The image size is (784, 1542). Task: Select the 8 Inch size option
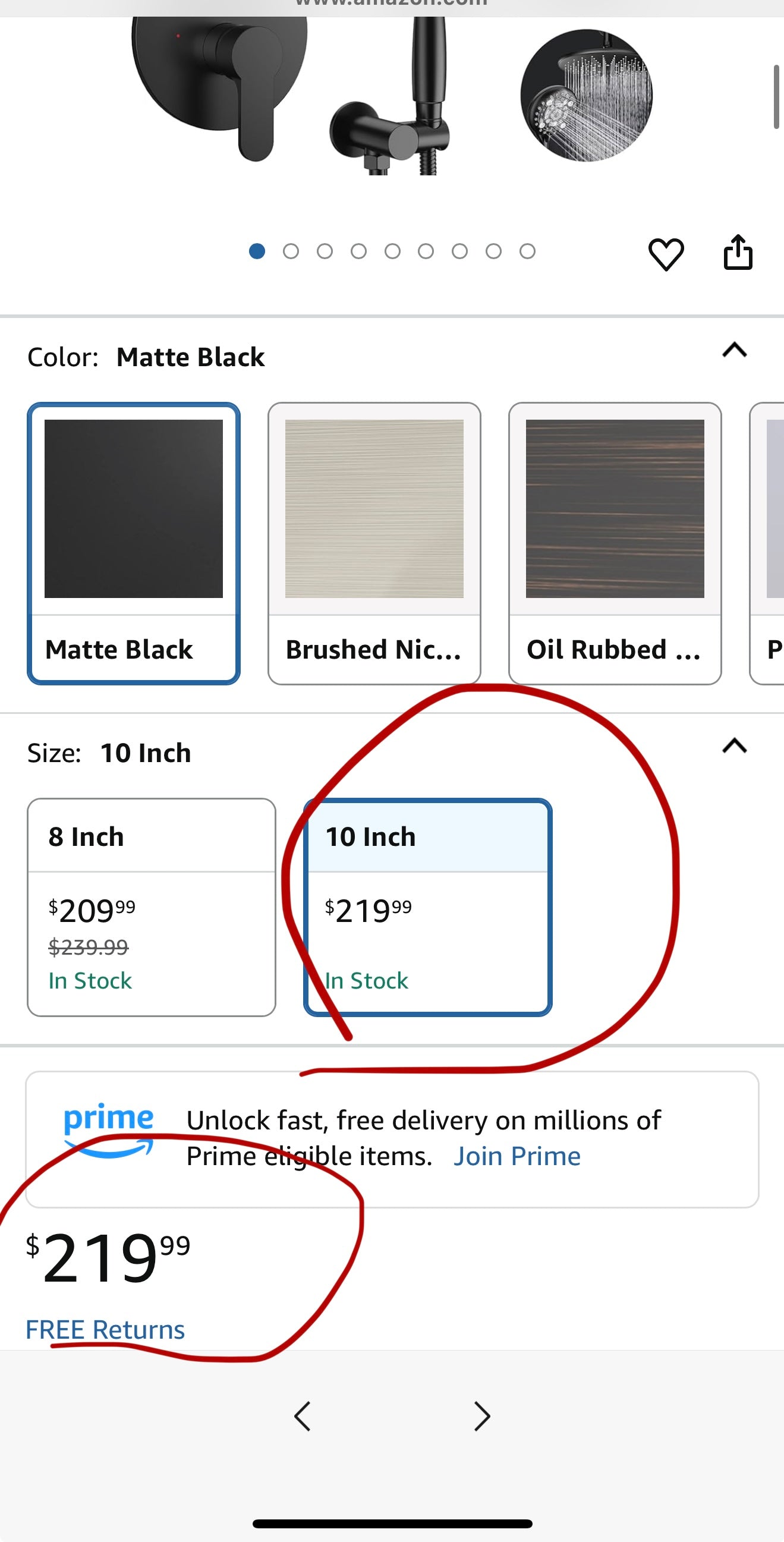152,907
